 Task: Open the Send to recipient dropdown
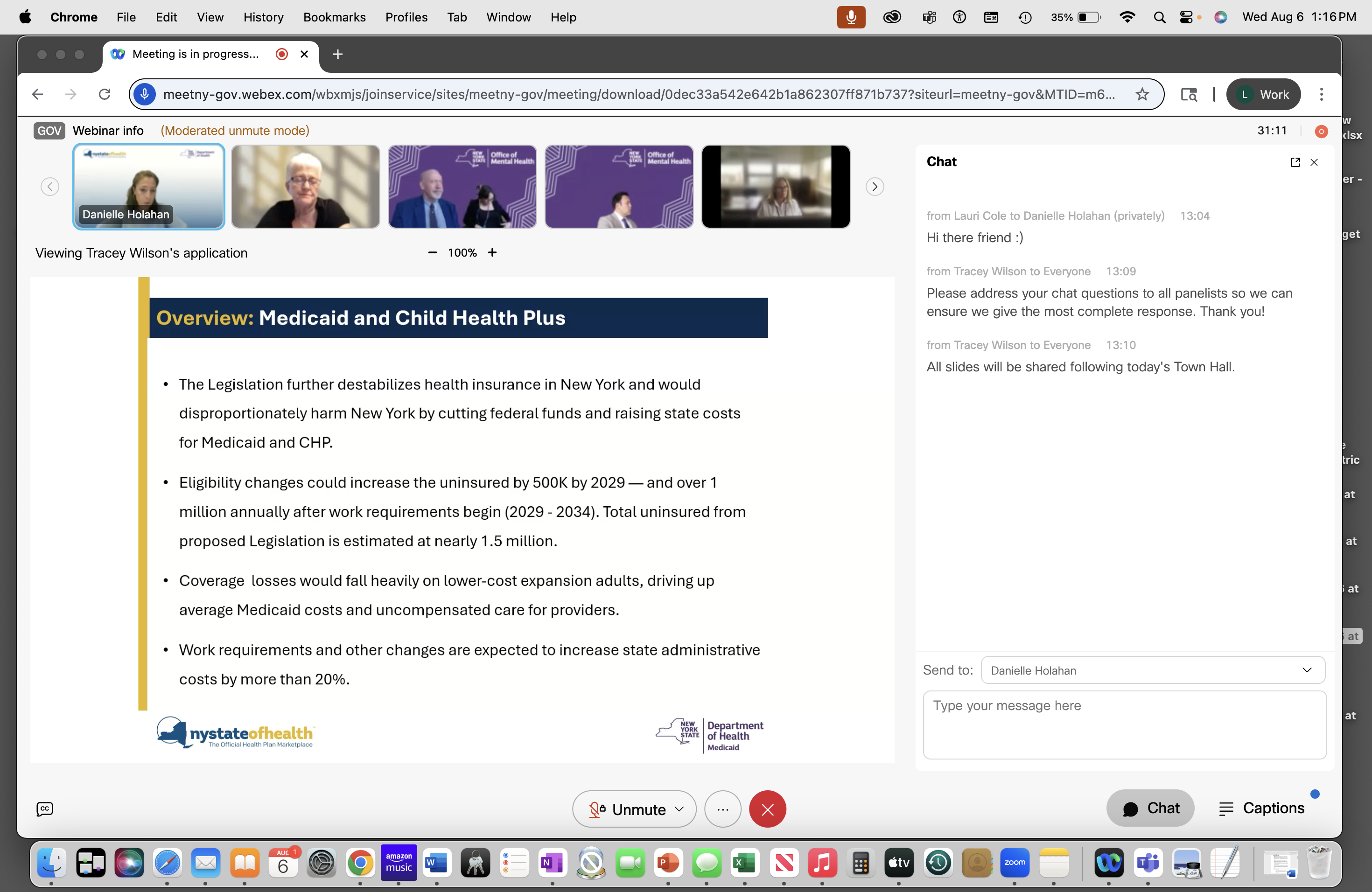[x=1152, y=670]
